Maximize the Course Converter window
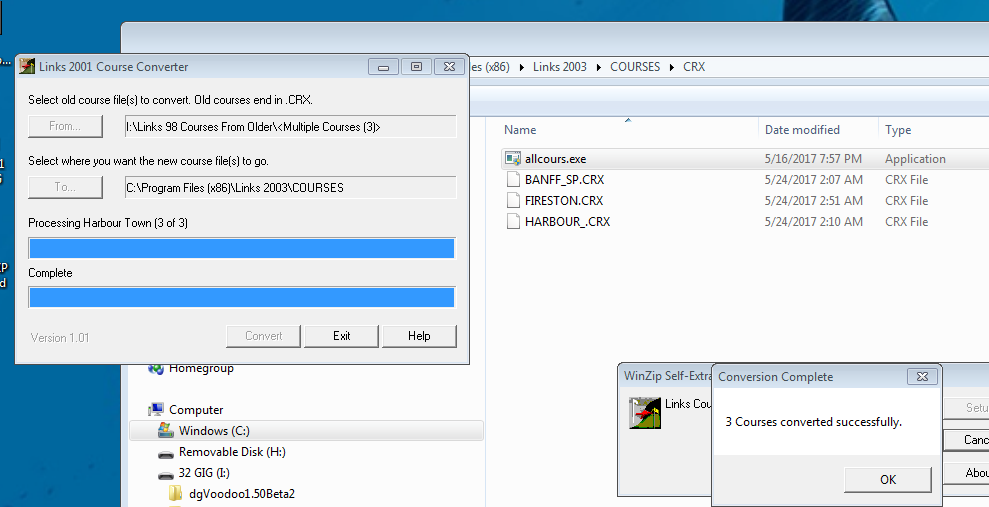Screen dimensions: 989x507 point(416,66)
